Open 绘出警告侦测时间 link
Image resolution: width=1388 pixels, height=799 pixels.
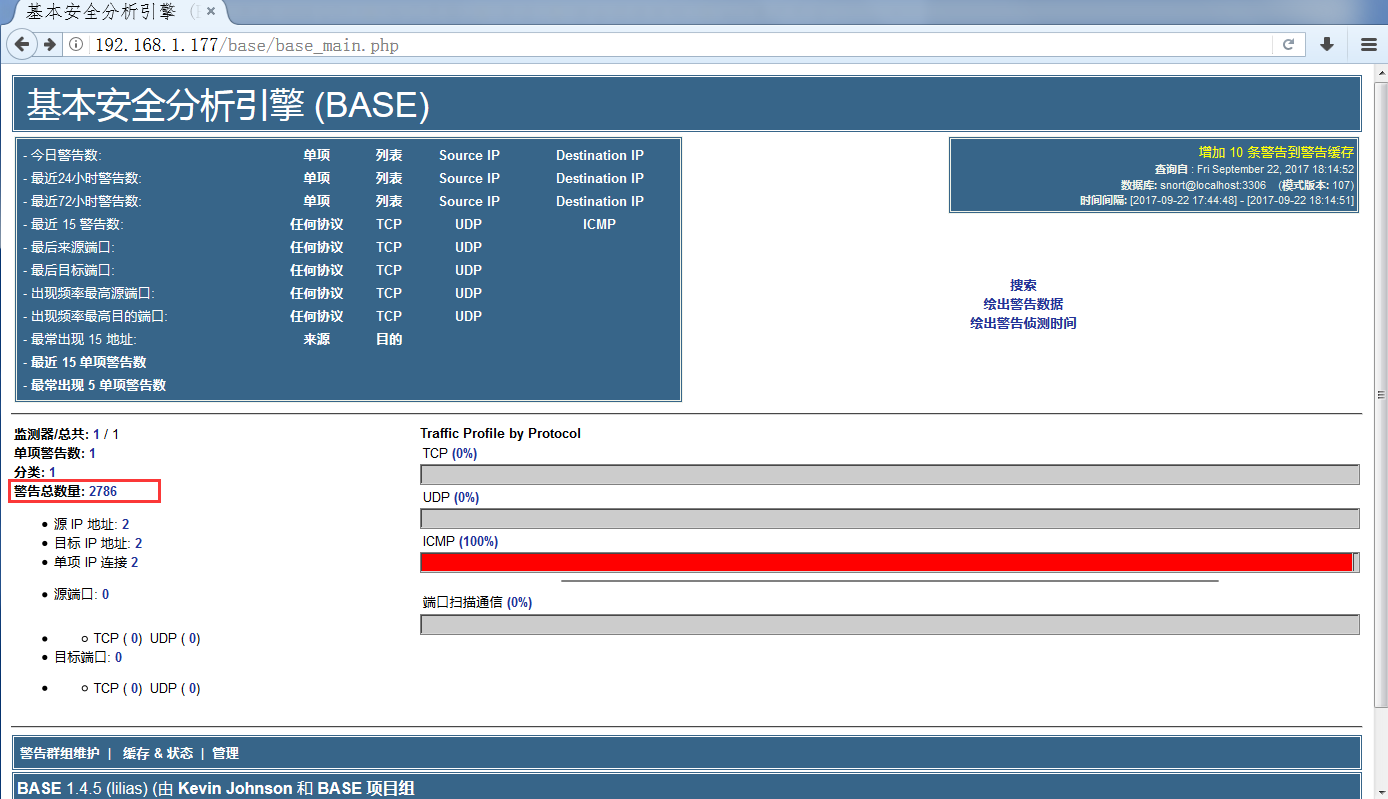click(x=1023, y=323)
